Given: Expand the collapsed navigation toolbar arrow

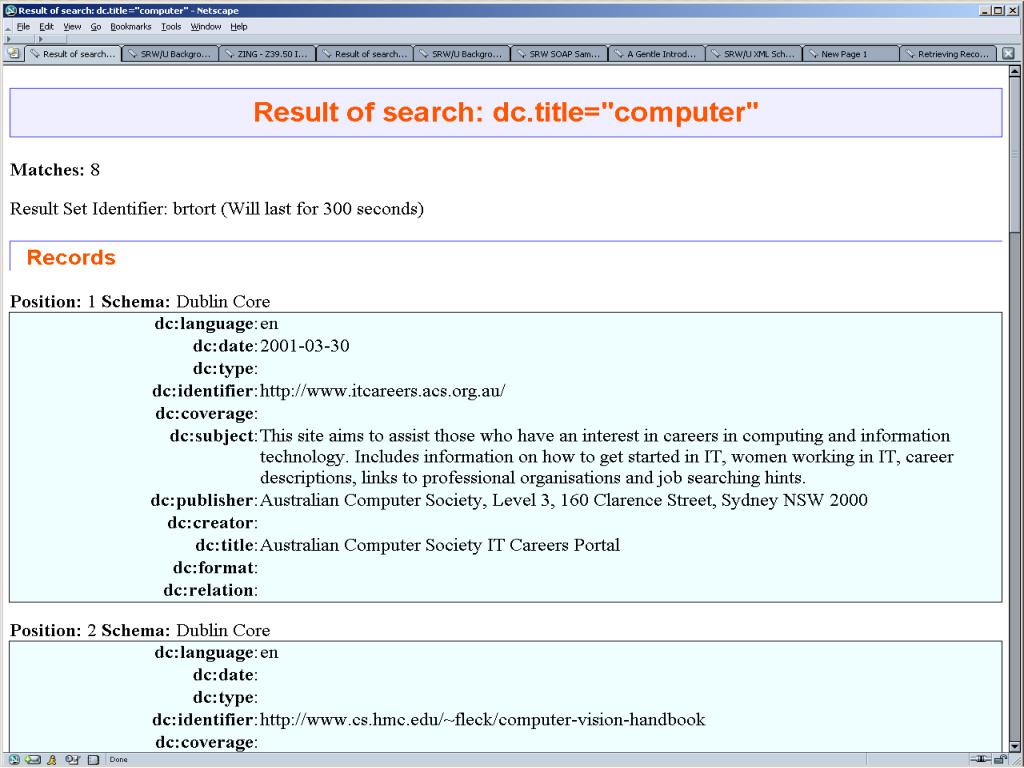Looking at the screenshot, I should point(8,39).
